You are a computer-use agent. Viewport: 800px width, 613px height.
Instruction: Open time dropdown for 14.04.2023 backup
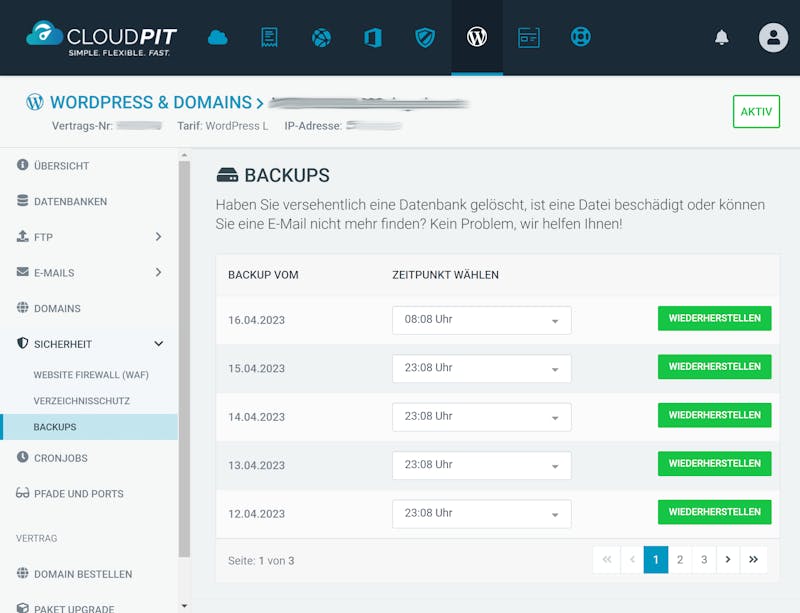482,417
